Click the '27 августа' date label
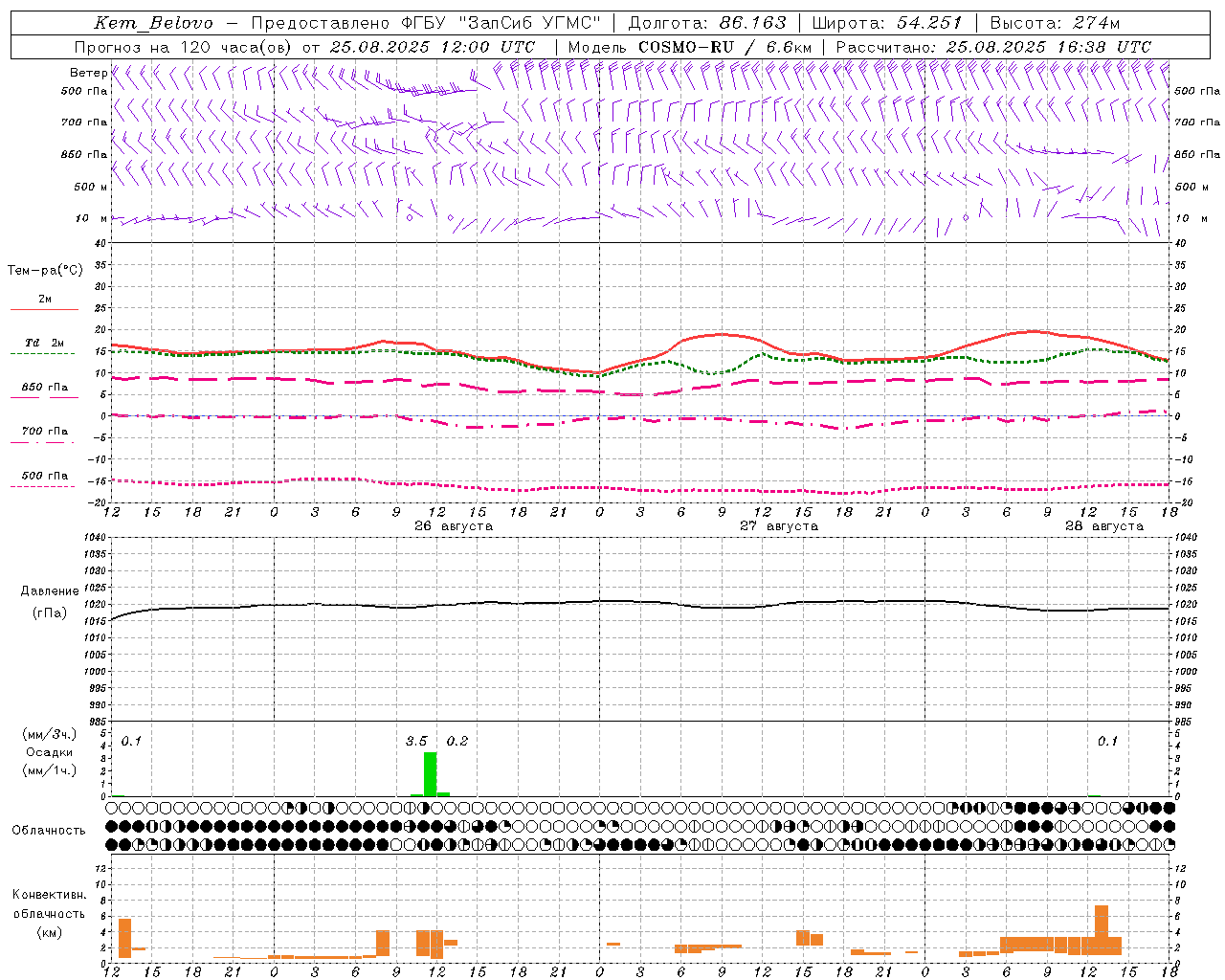This screenshot has height=980, width=1225. [779, 526]
